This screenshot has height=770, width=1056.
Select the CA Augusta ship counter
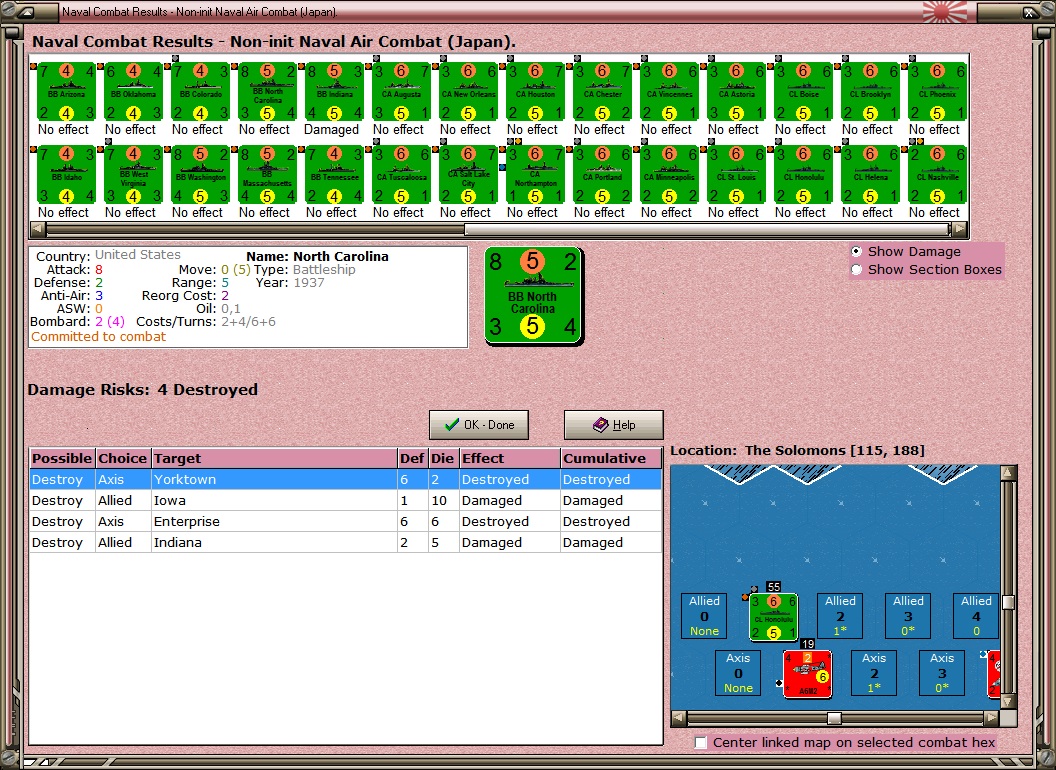401,92
